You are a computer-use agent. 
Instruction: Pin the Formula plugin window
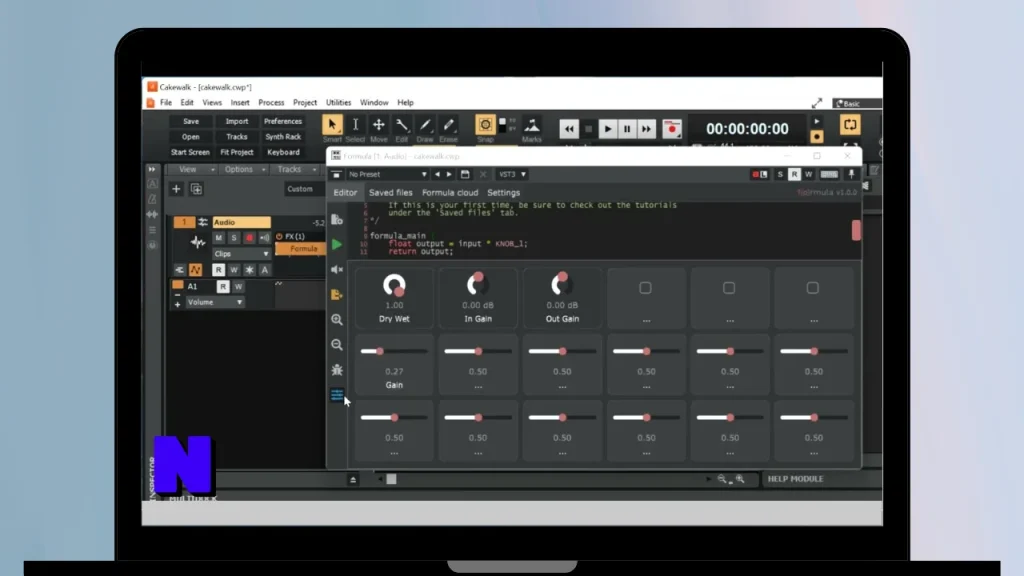pyautogui.click(x=851, y=174)
